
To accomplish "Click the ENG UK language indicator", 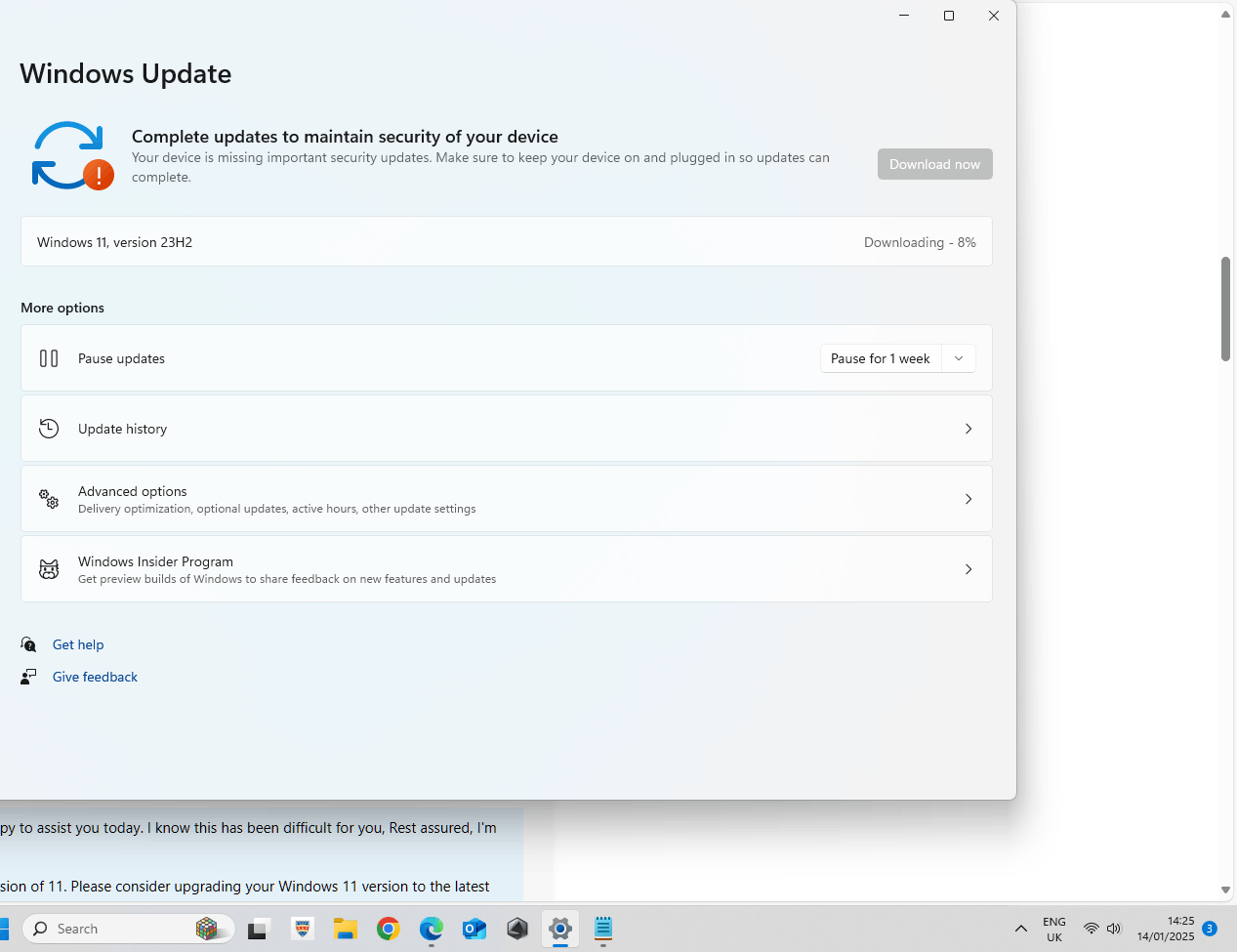I will coord(1054,929).
